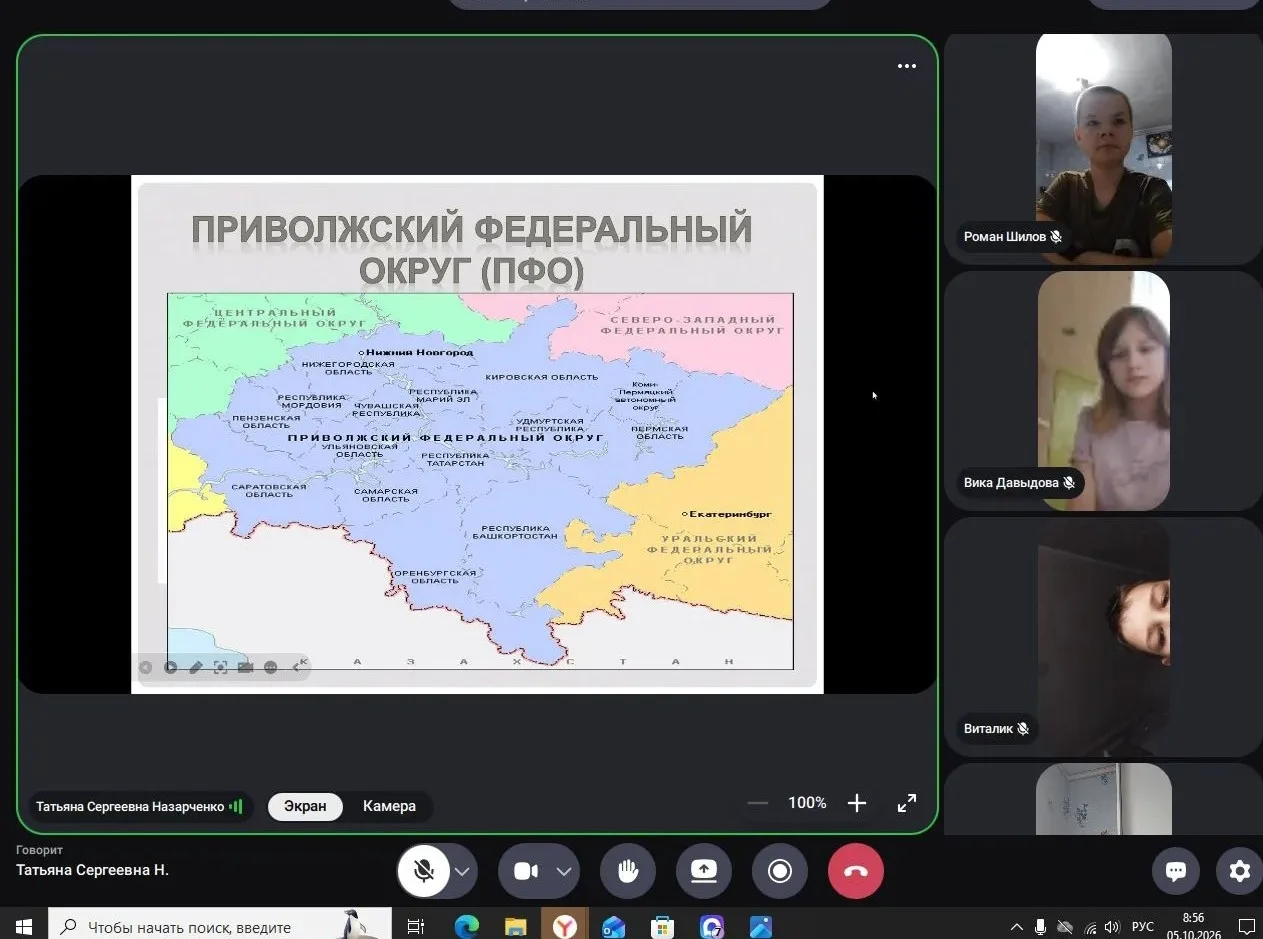This screenshot has width=1263, height=939.
Task: Open Microsoft Store from the taskbar
Action: pyautogui.click(x=662, y=927)
